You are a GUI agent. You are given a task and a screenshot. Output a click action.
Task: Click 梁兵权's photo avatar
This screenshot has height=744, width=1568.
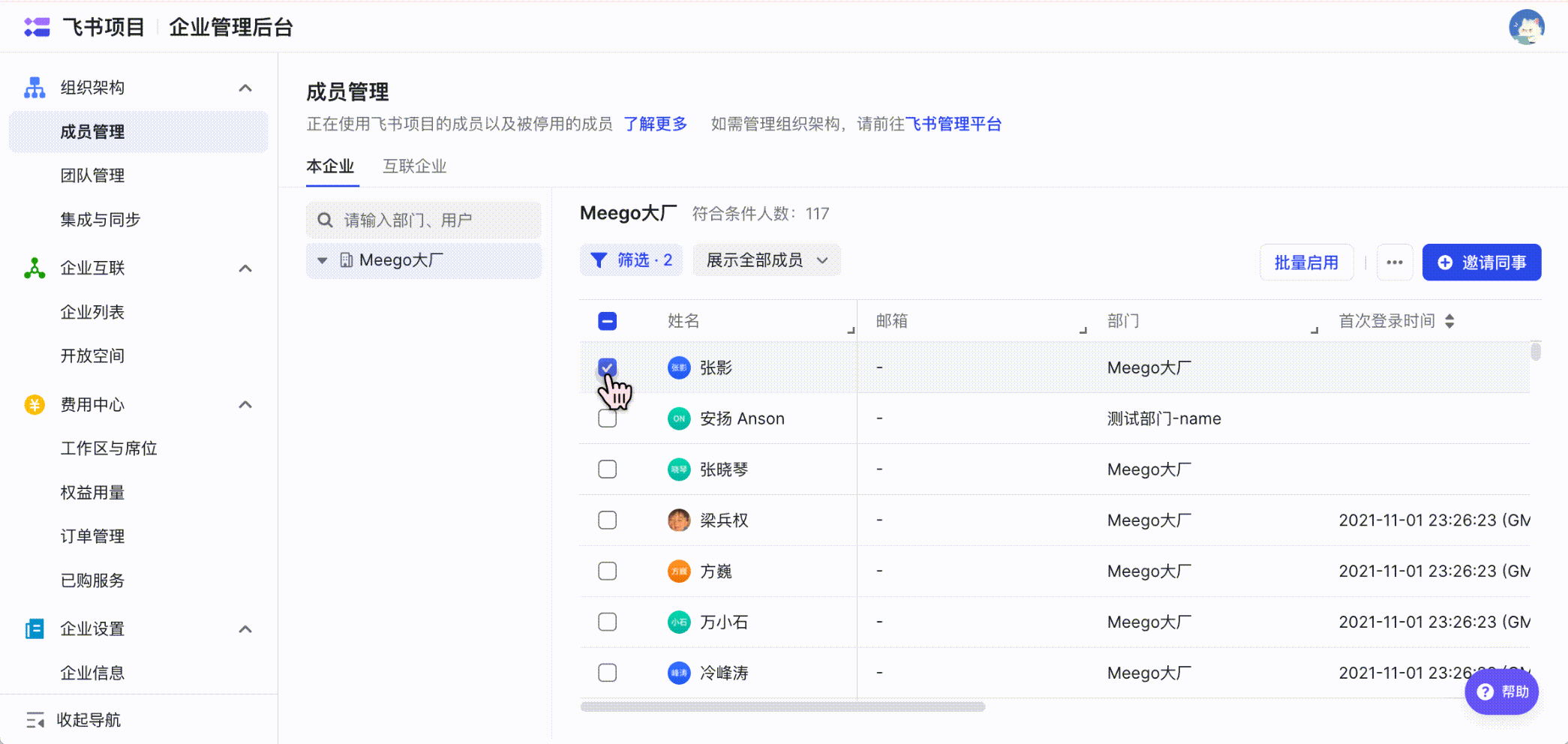679,520
